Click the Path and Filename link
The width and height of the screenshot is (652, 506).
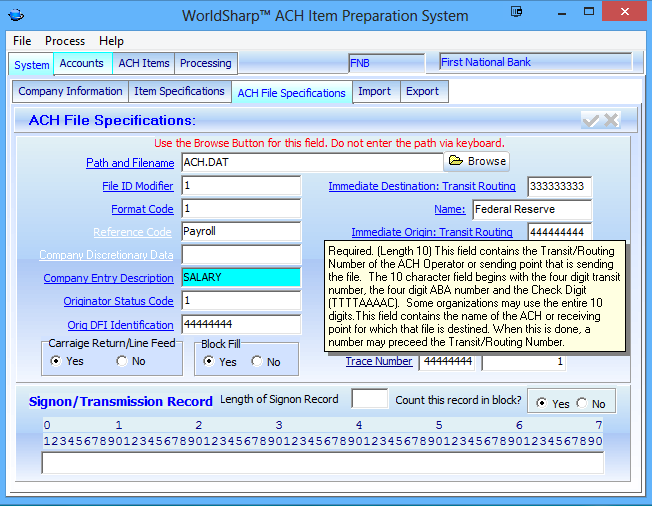pos(130,163)
